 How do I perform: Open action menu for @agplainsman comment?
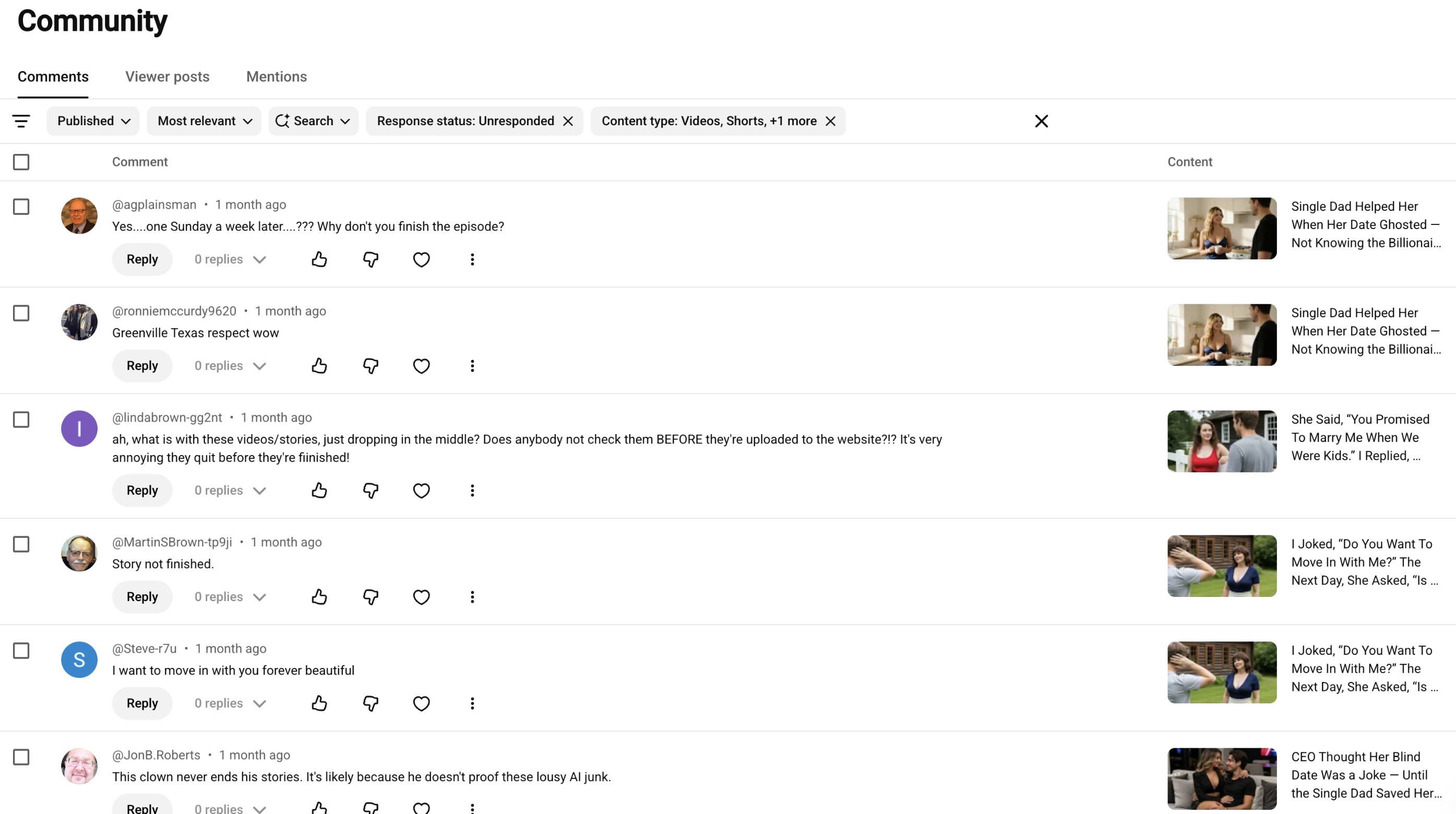coord(472,259)
